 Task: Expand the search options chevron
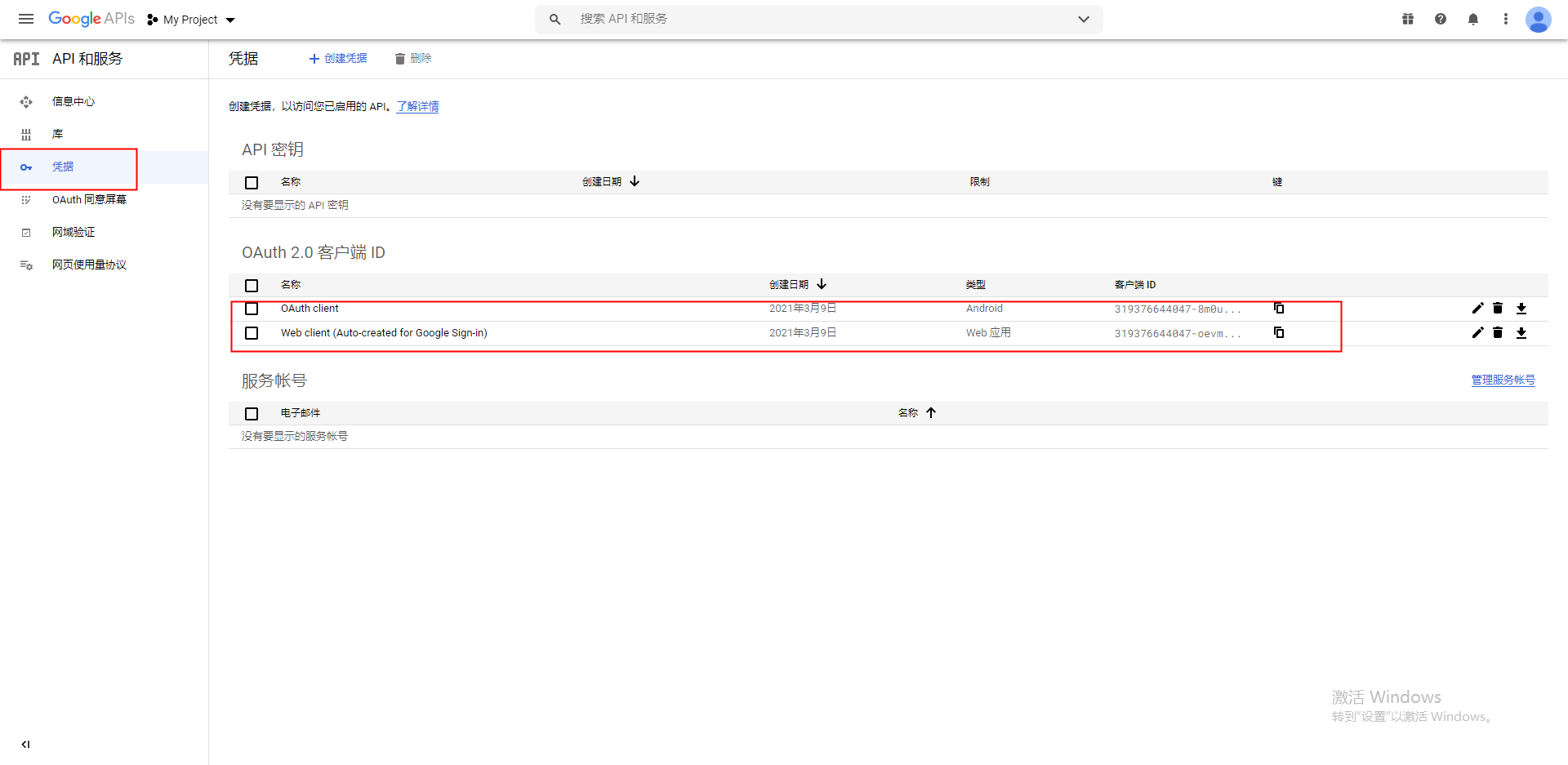click(1084, 19)
